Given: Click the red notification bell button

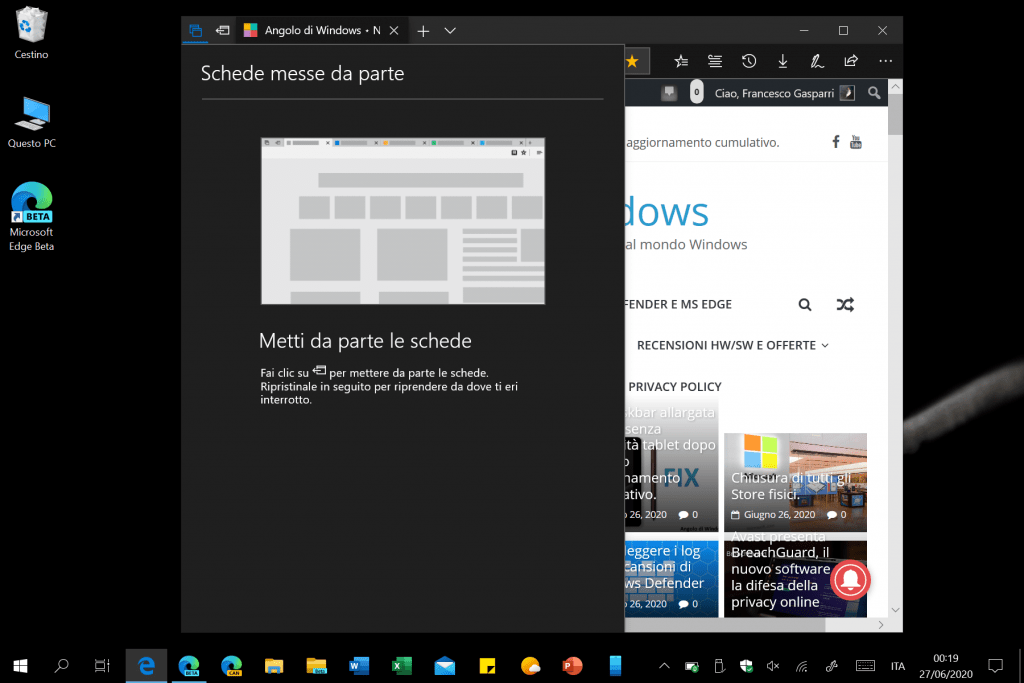Looking at the screenshot, I should point(850,579).
